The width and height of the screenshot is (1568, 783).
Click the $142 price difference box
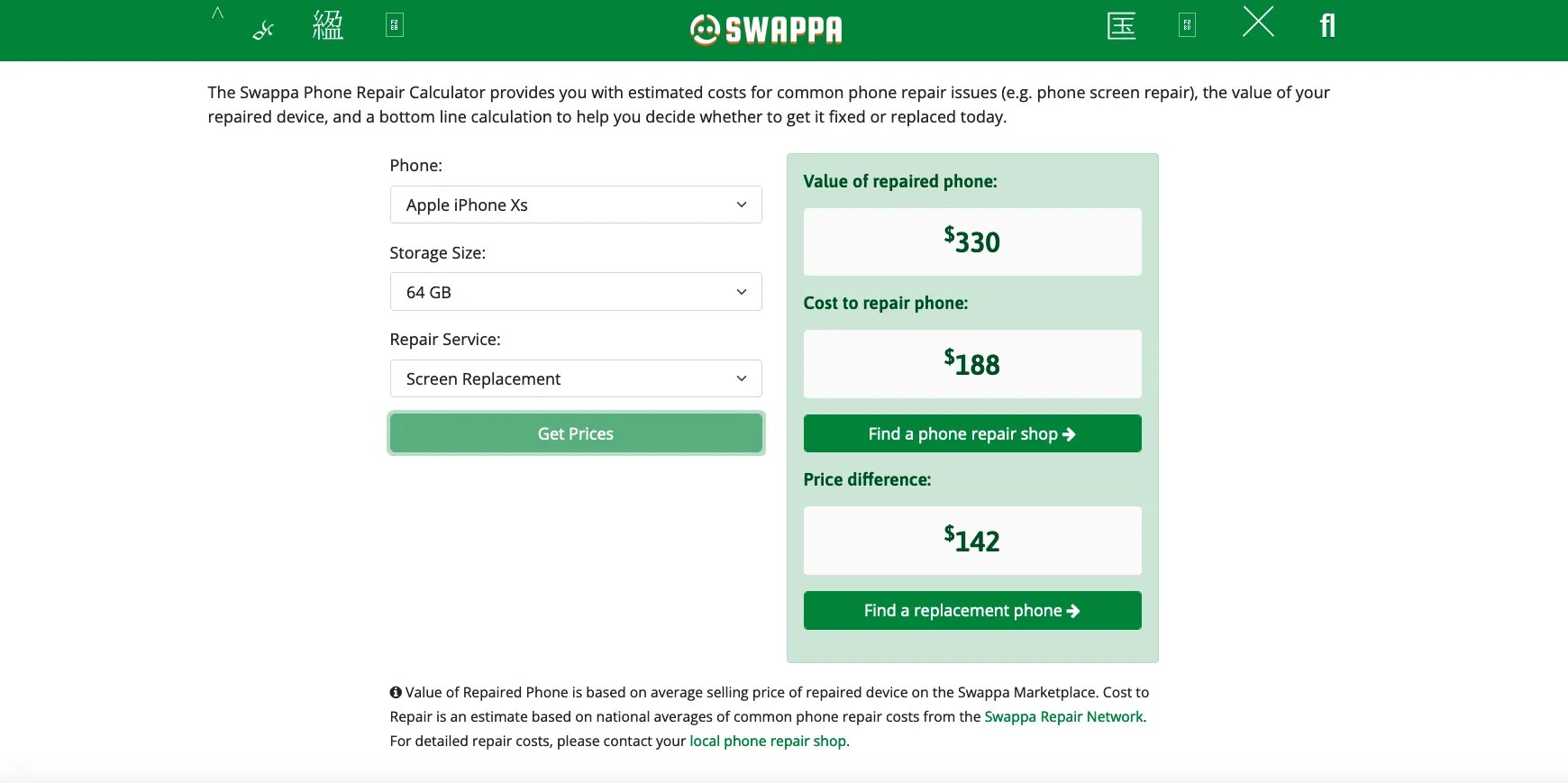(x=972, y=541)
